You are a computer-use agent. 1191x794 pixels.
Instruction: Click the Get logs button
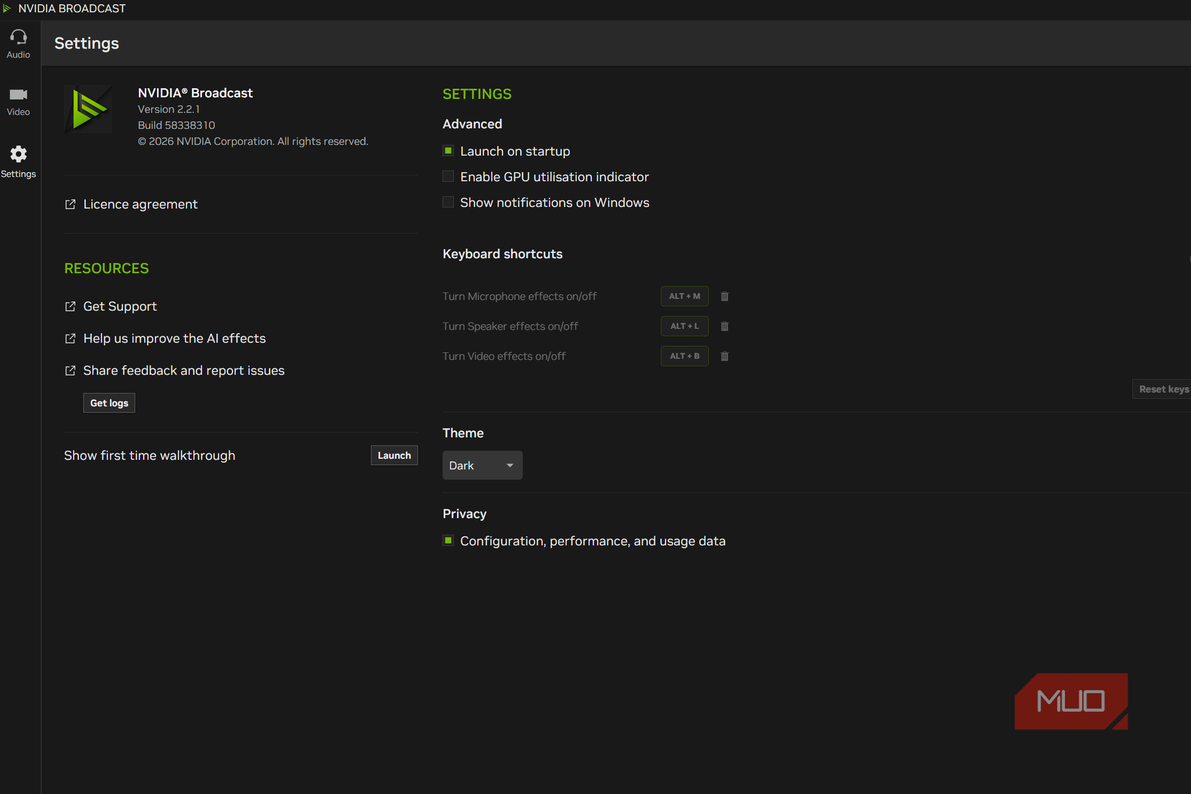[x=109, y=403]
